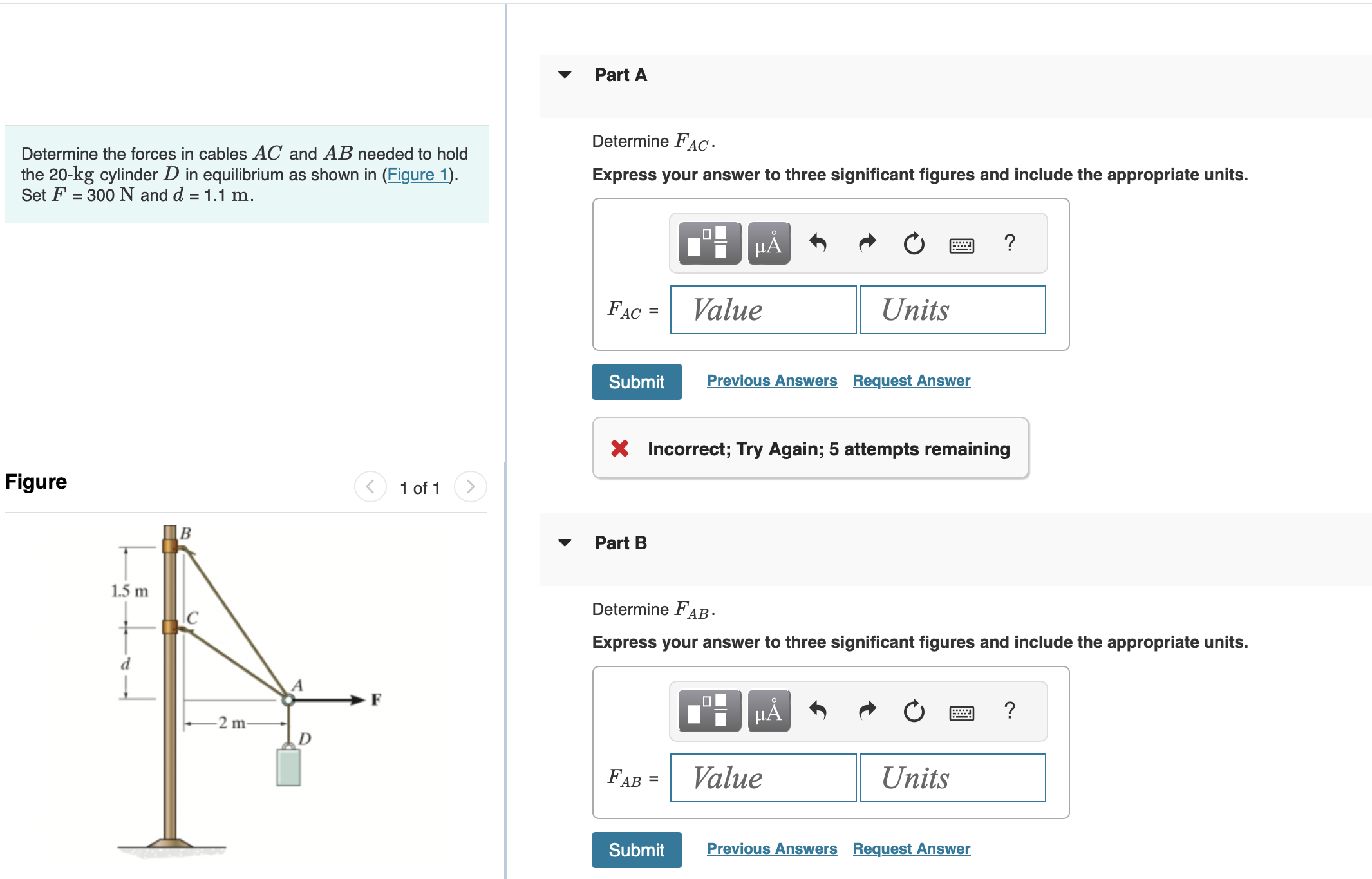Reset the Part A answer field
The image size is (1372, 879).
click(x=914, y=243)
